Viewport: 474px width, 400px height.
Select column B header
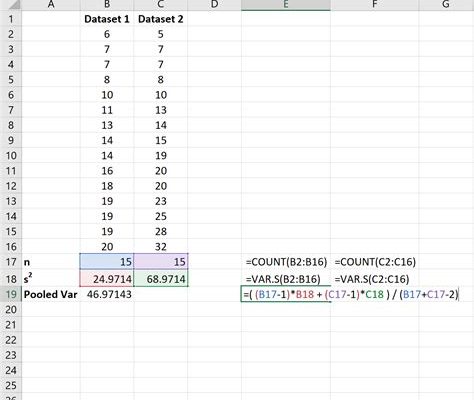point(107,5)
